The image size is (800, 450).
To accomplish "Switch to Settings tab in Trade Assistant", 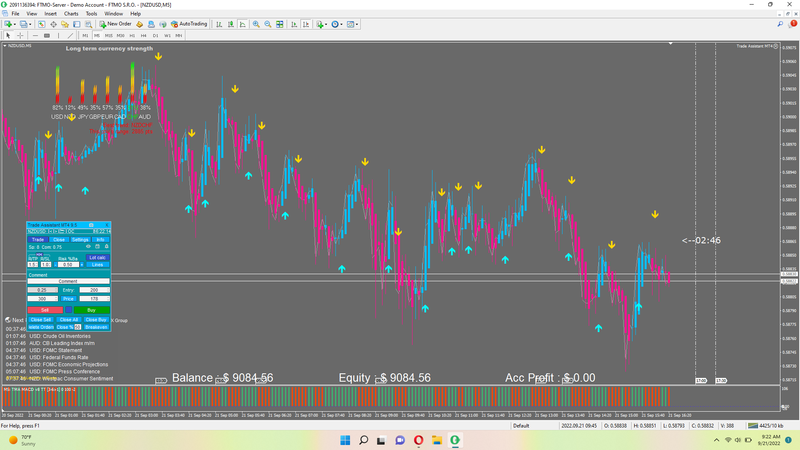I will pyautogui.click(x=80, y=240).
